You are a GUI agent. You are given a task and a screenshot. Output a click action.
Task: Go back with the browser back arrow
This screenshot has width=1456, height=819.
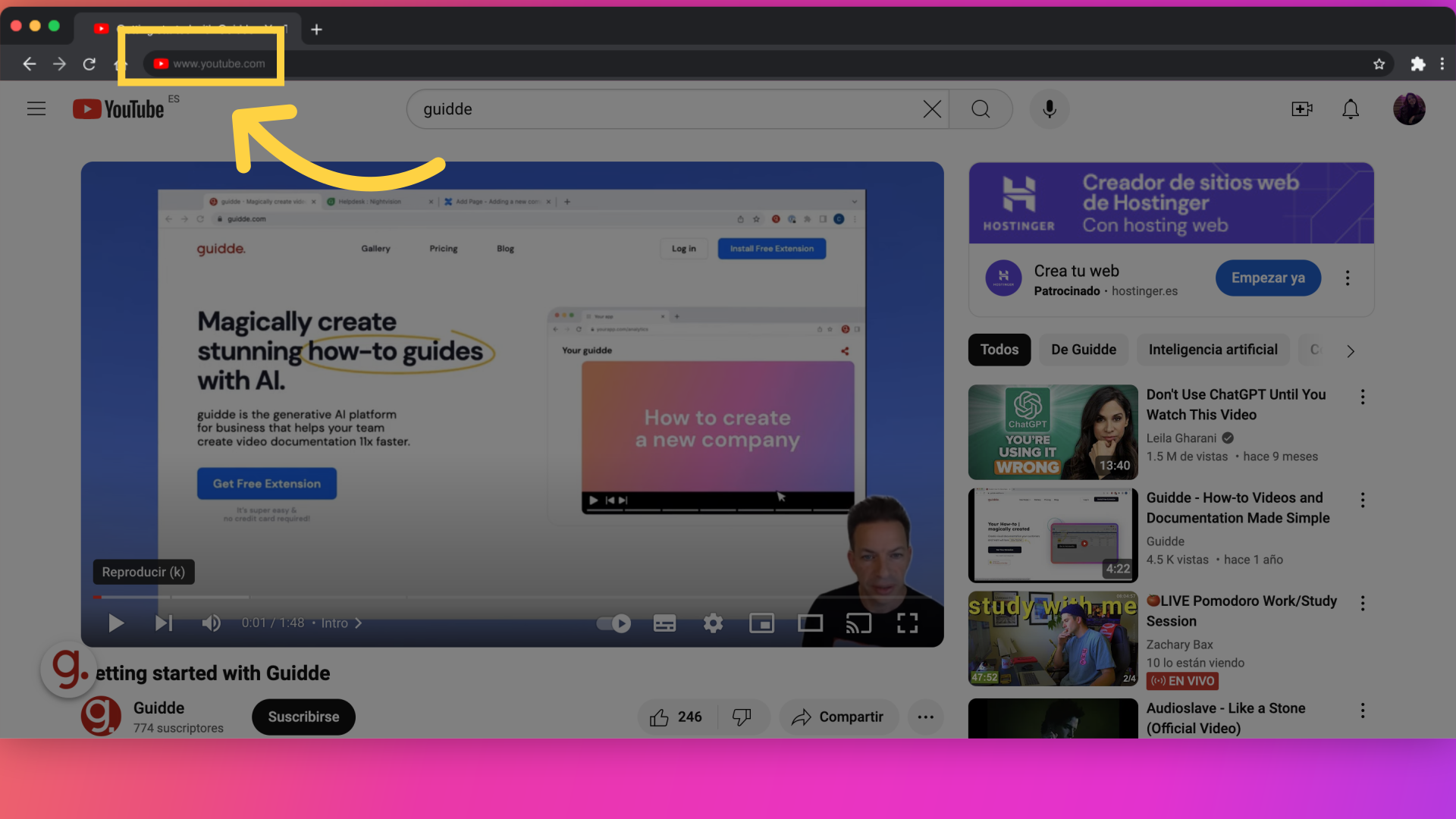click(x=30, y=64)
